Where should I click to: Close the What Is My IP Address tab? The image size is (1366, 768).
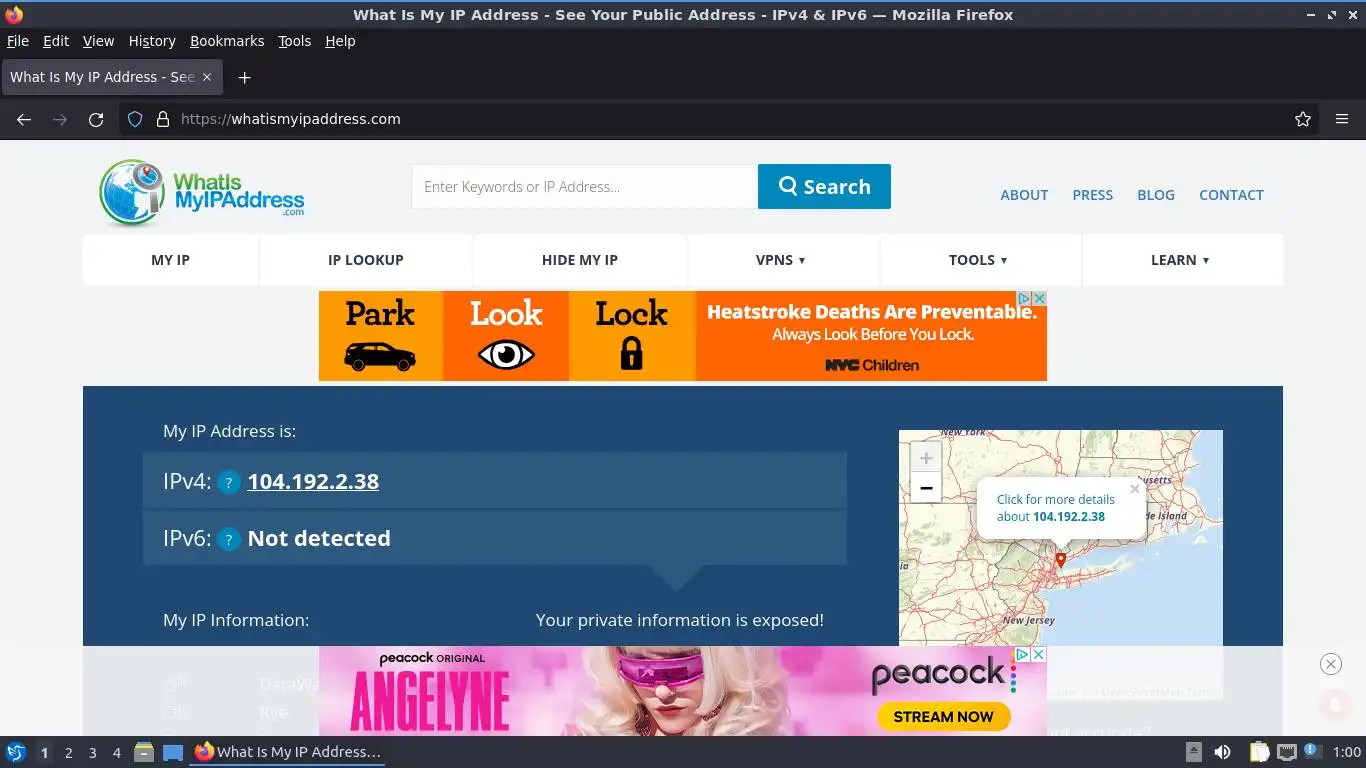(207, 77)
